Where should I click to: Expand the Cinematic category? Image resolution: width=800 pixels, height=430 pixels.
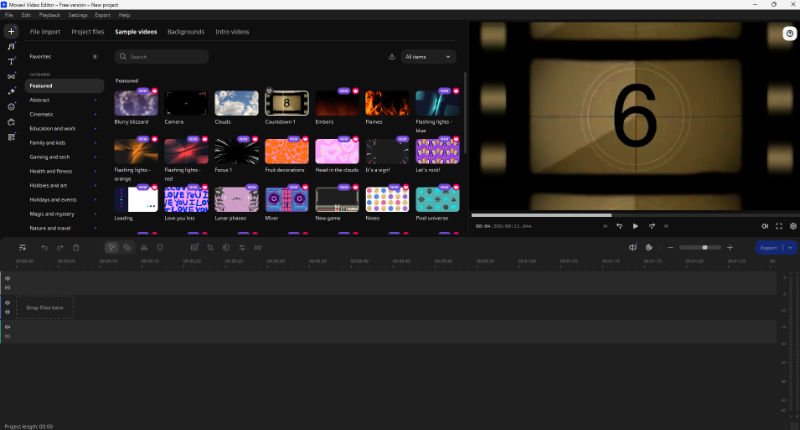click(x=95, y=114)
